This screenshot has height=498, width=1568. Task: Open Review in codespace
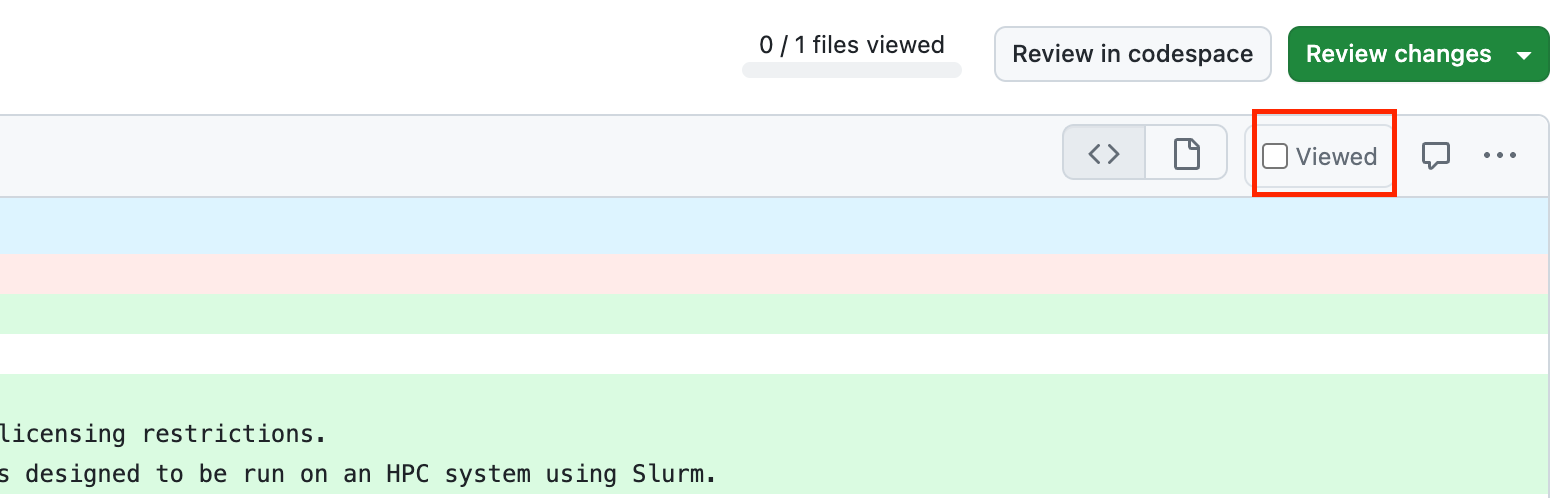point(1132,54)
